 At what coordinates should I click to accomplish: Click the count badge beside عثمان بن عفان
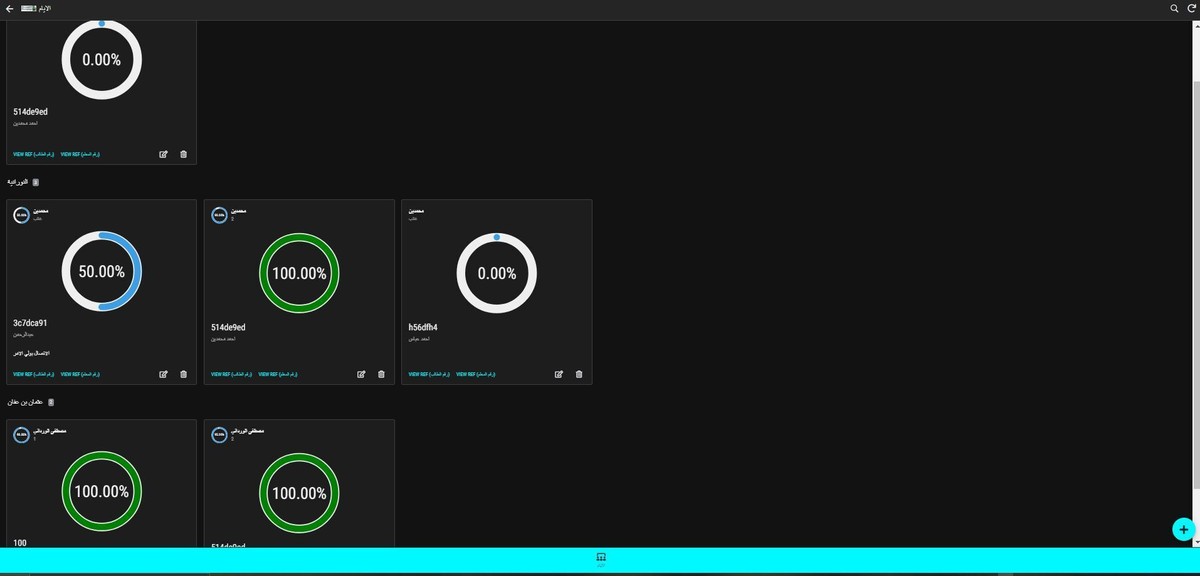(x=51, y=402)
